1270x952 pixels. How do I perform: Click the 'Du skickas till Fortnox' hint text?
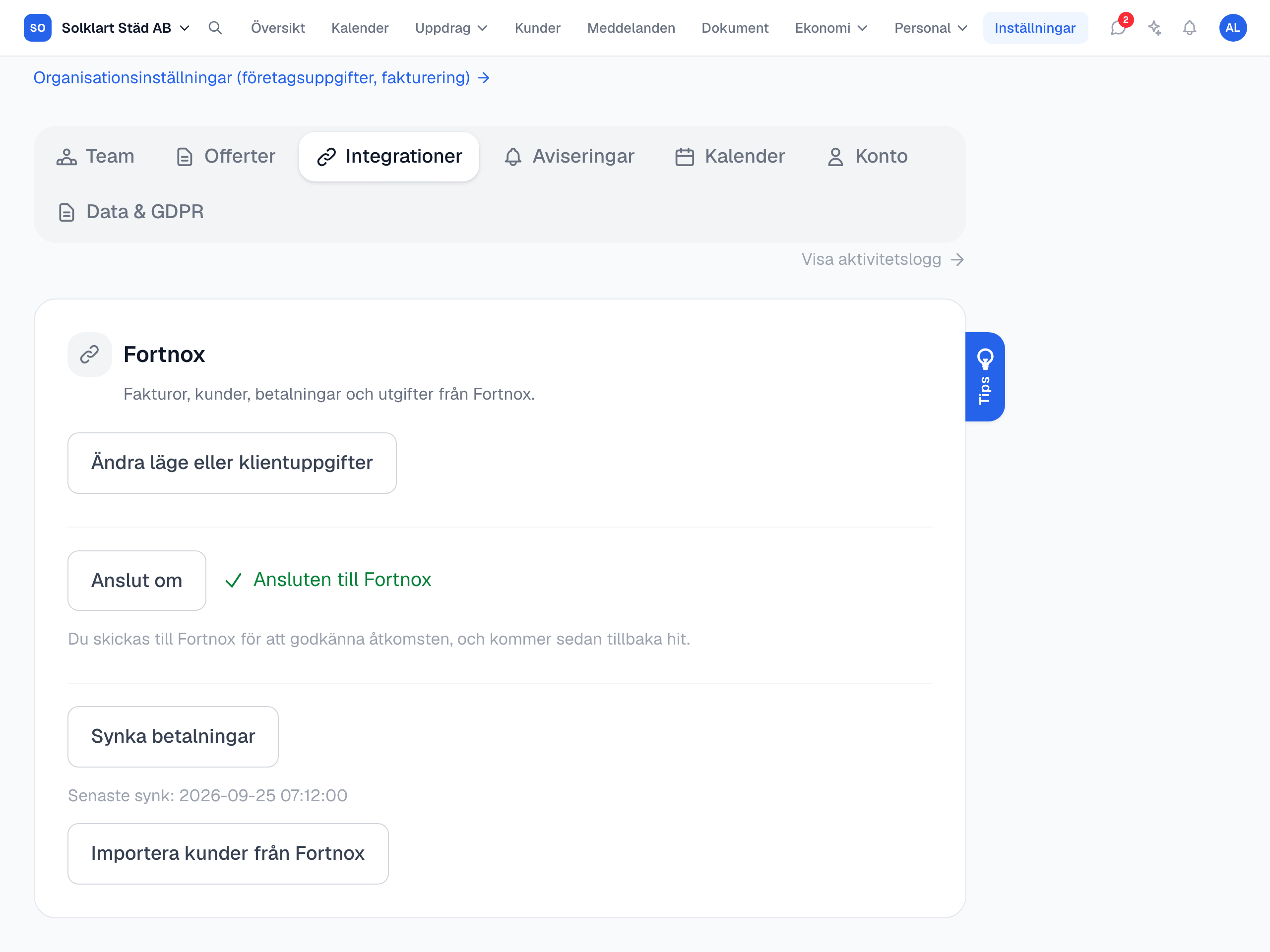(379, 639)
